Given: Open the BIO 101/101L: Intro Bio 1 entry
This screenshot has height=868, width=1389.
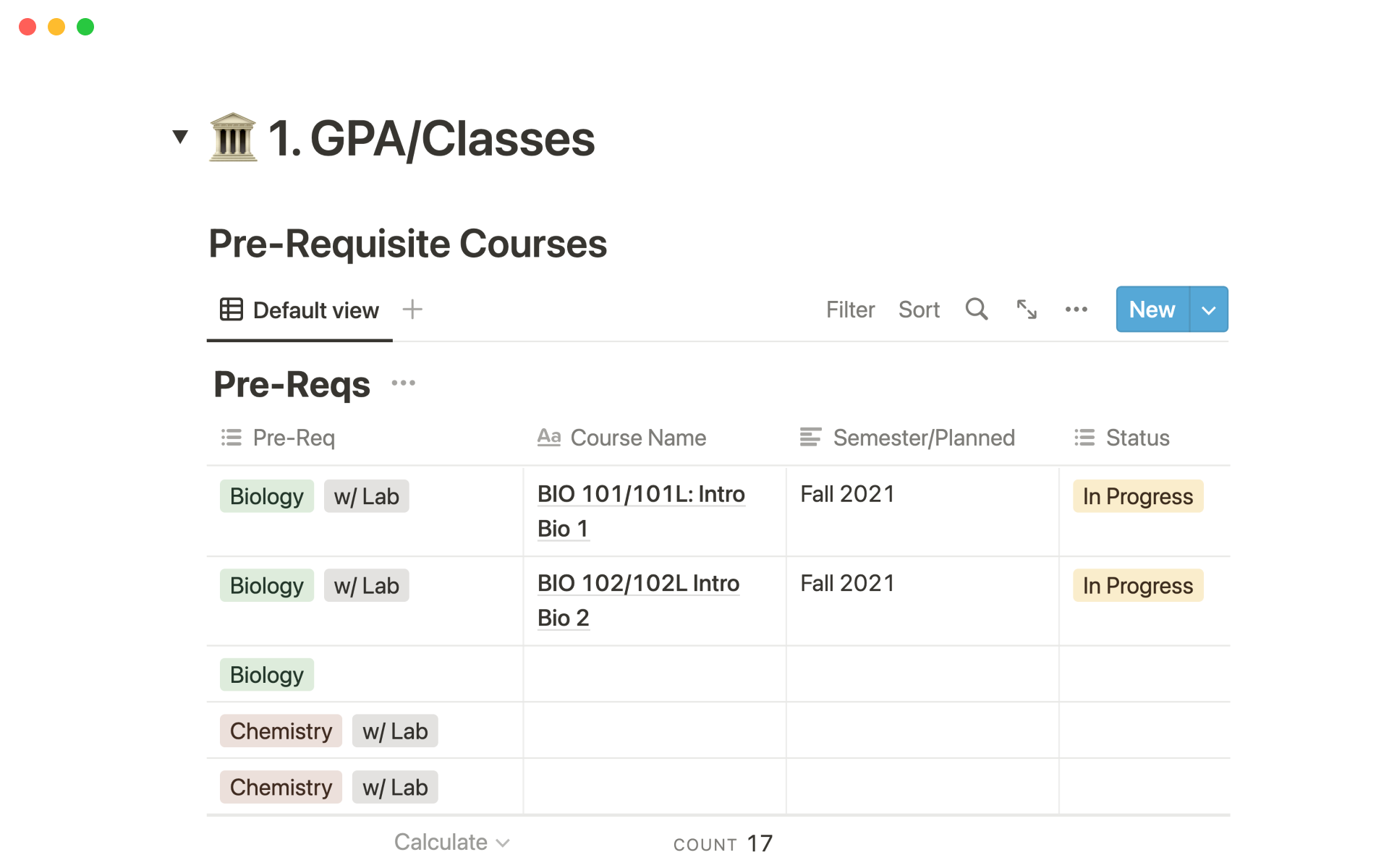Looking at the screenshot, I should 640,495.
